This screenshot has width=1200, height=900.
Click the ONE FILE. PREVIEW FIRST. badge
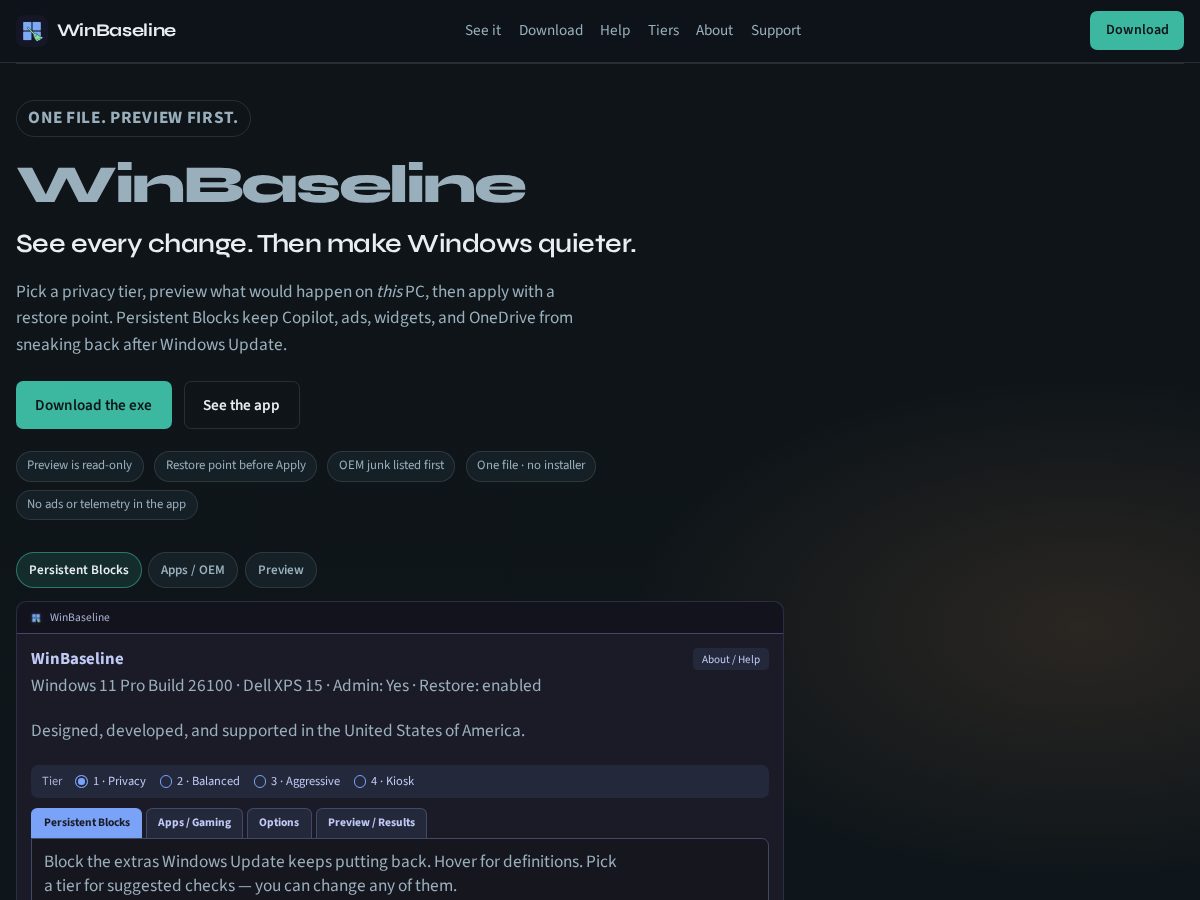click(133, 118)
